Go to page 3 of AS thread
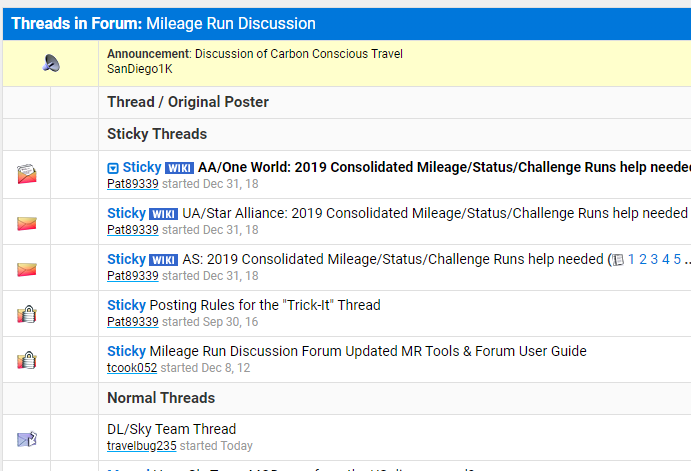The height and width of the screenshot is (471, 691). (654, 259)
